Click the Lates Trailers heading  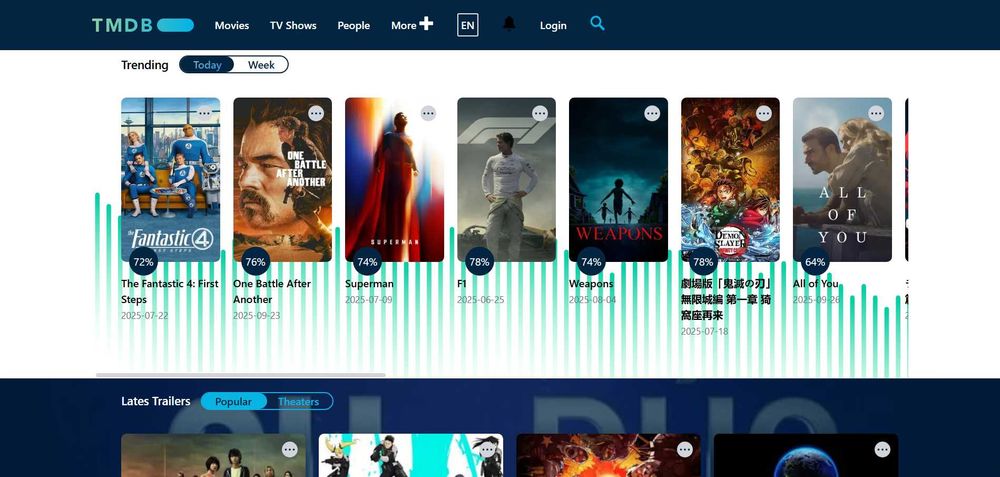click(156, 401)
